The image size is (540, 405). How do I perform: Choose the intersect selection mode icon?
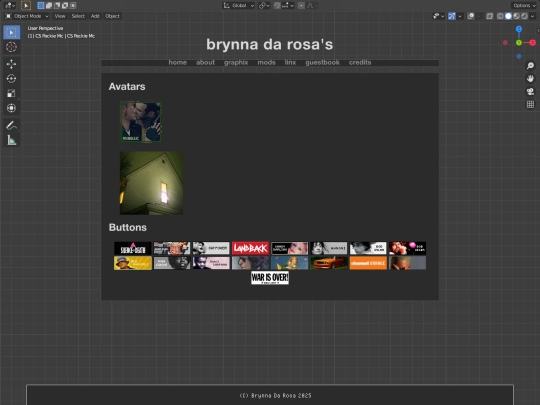tap(73, 6)
